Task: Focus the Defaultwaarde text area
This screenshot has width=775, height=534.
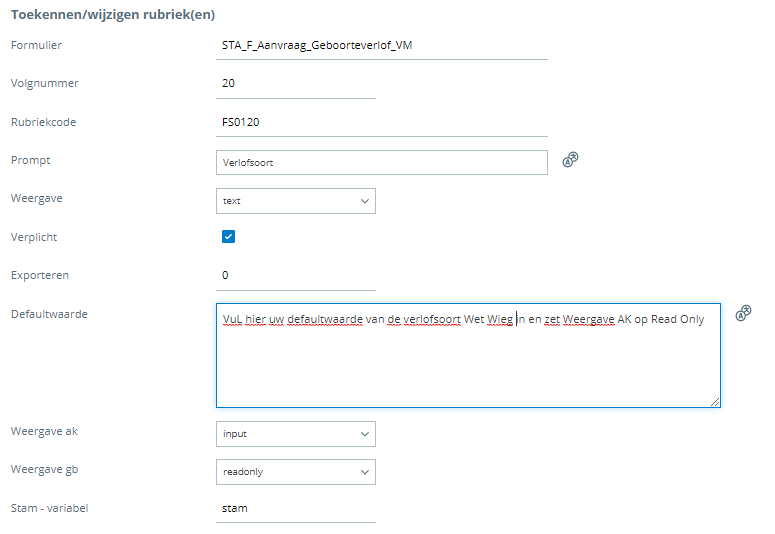Action: coord(467,360)
